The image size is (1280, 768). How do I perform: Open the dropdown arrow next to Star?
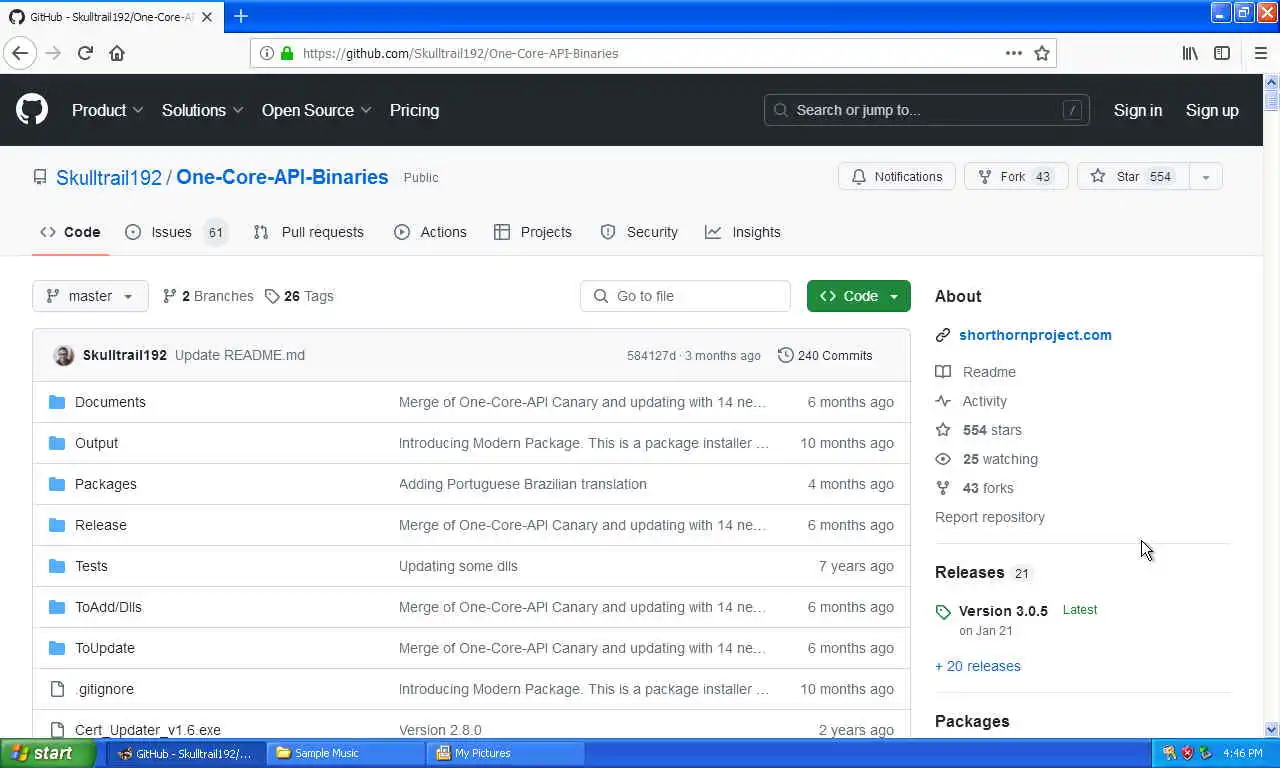pyautogui.click(x=1205, y=177)
